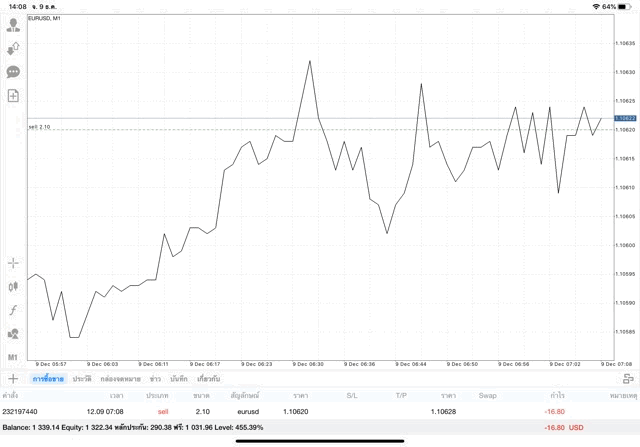Tap the sell 2.10 order line on chart

[40, 128]
